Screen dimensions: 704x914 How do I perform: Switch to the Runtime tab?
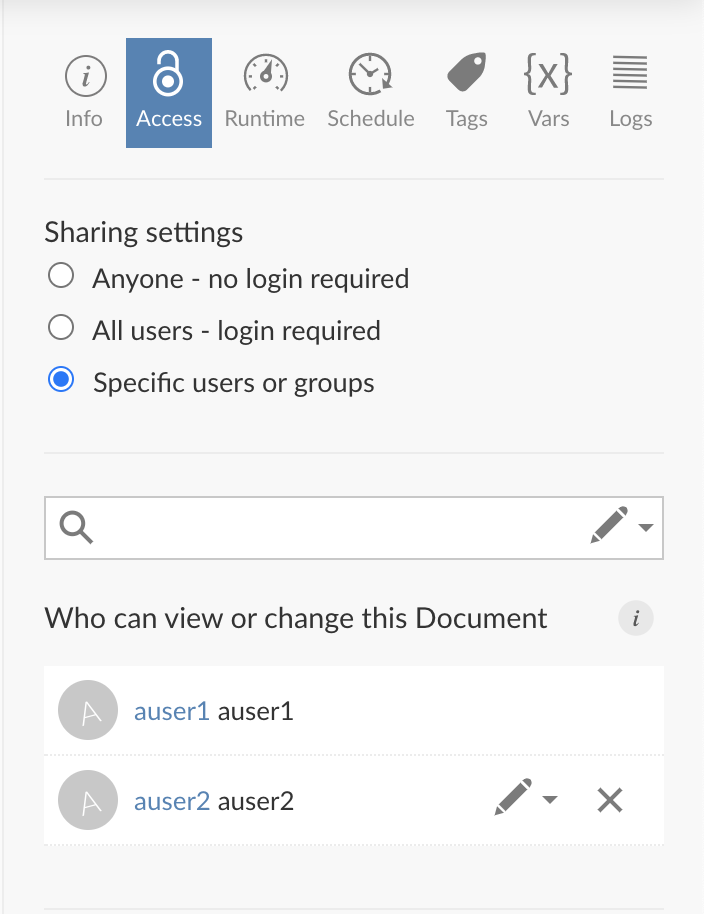[x=265, y=93]
